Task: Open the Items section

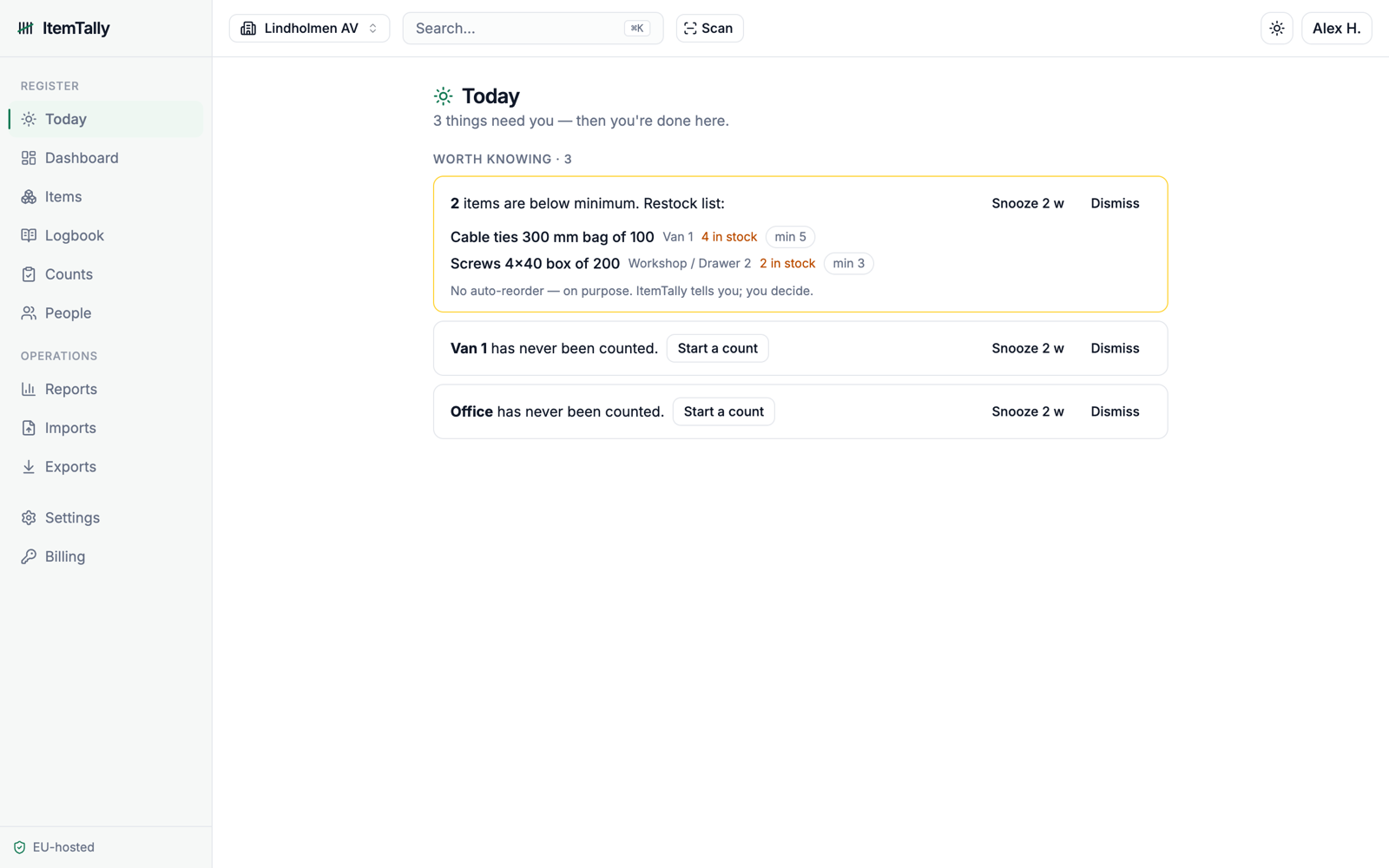Action: pyautogui.click(x=106, y=197)
